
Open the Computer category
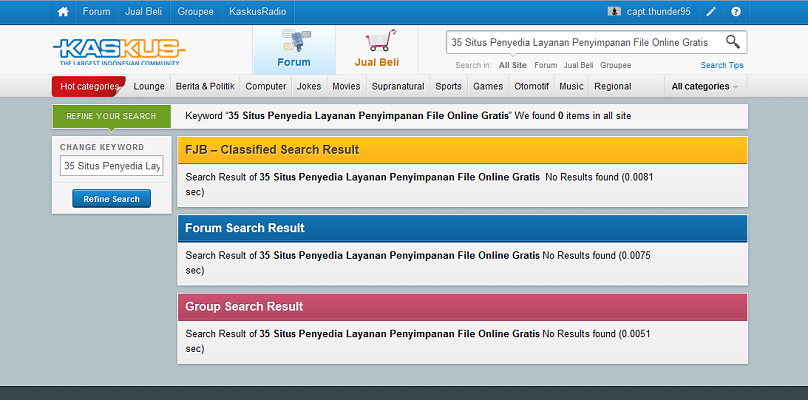265,87
